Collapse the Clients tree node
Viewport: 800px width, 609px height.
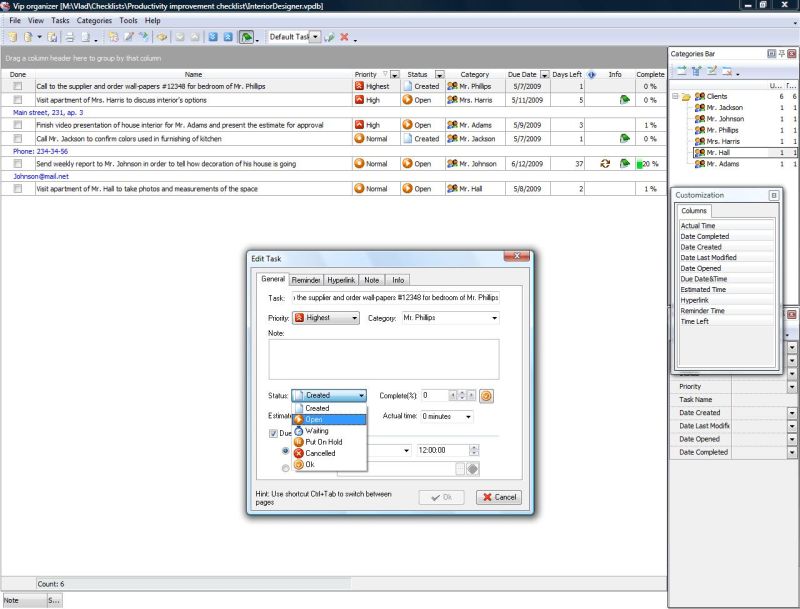[675, 96]
